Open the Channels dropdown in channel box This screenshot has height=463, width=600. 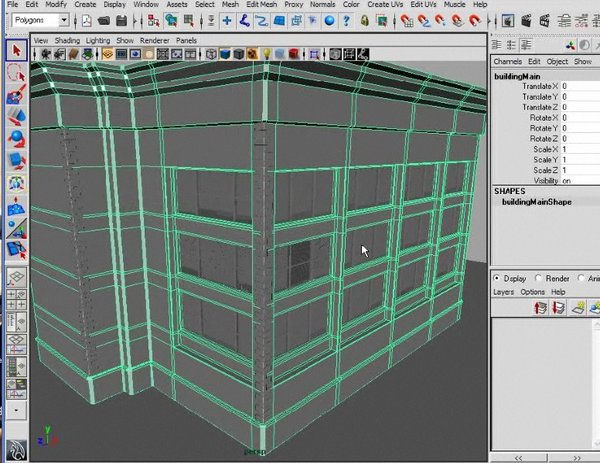click(508, 61)
